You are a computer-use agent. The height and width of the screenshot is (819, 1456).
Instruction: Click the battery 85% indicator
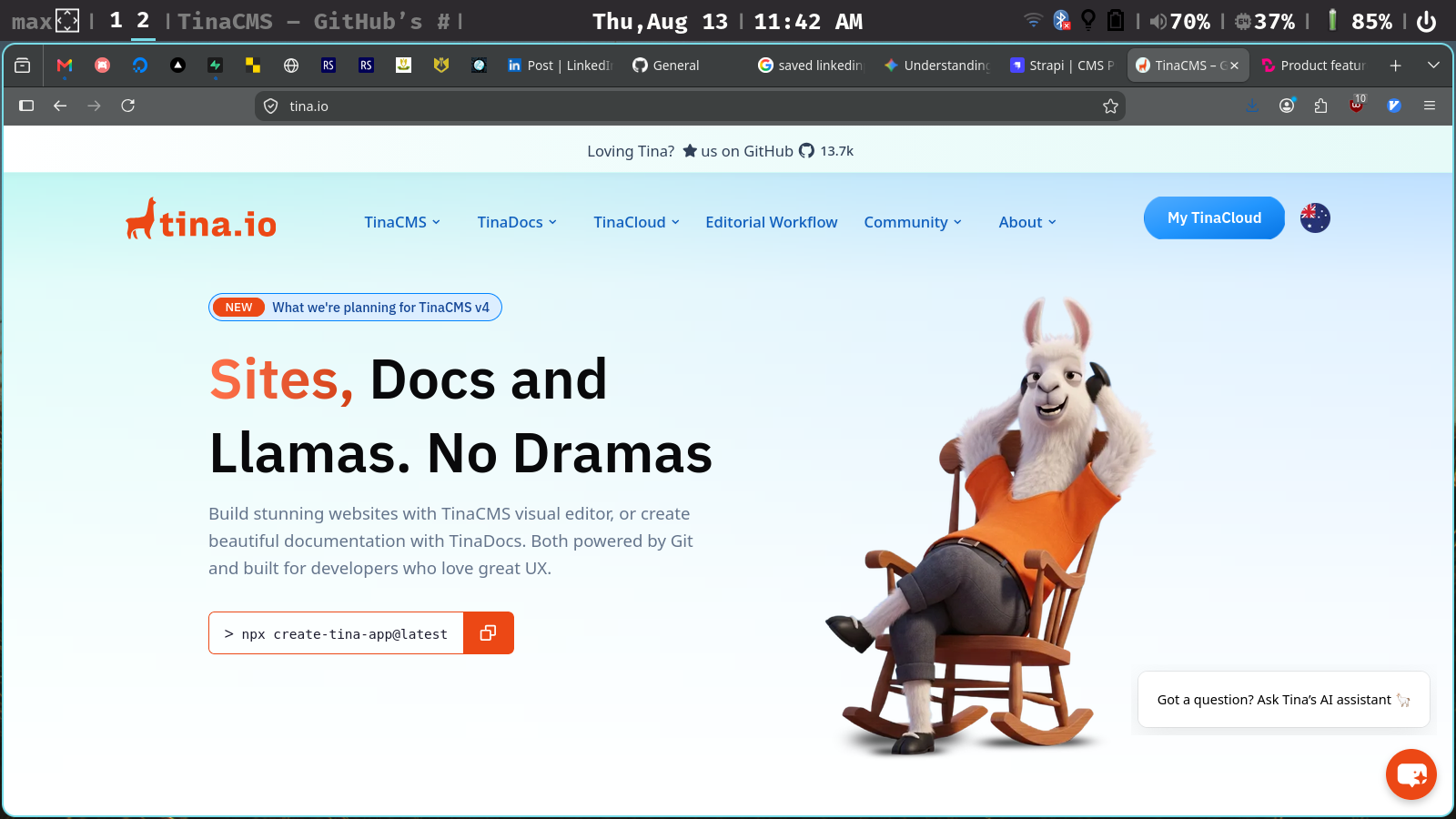1360,21
